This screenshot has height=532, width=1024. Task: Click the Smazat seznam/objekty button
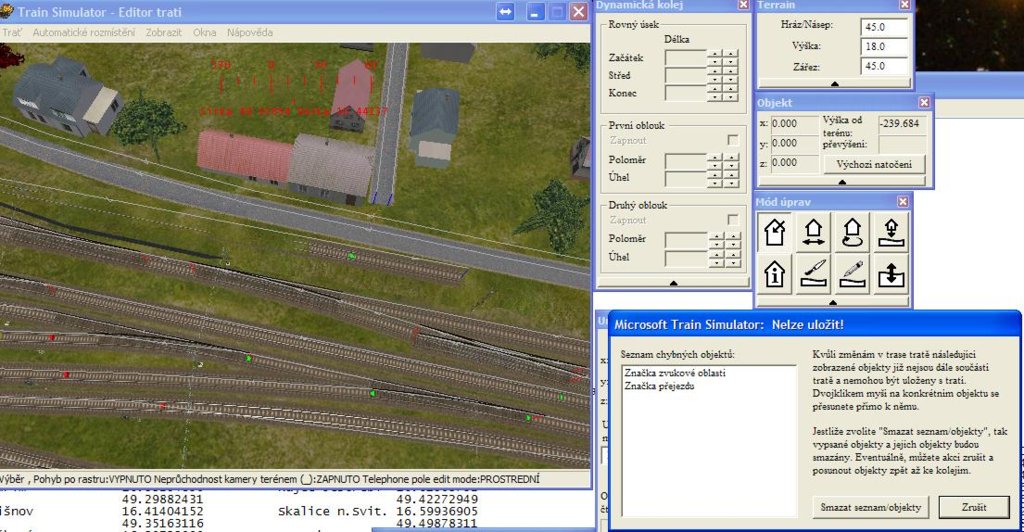871,507
